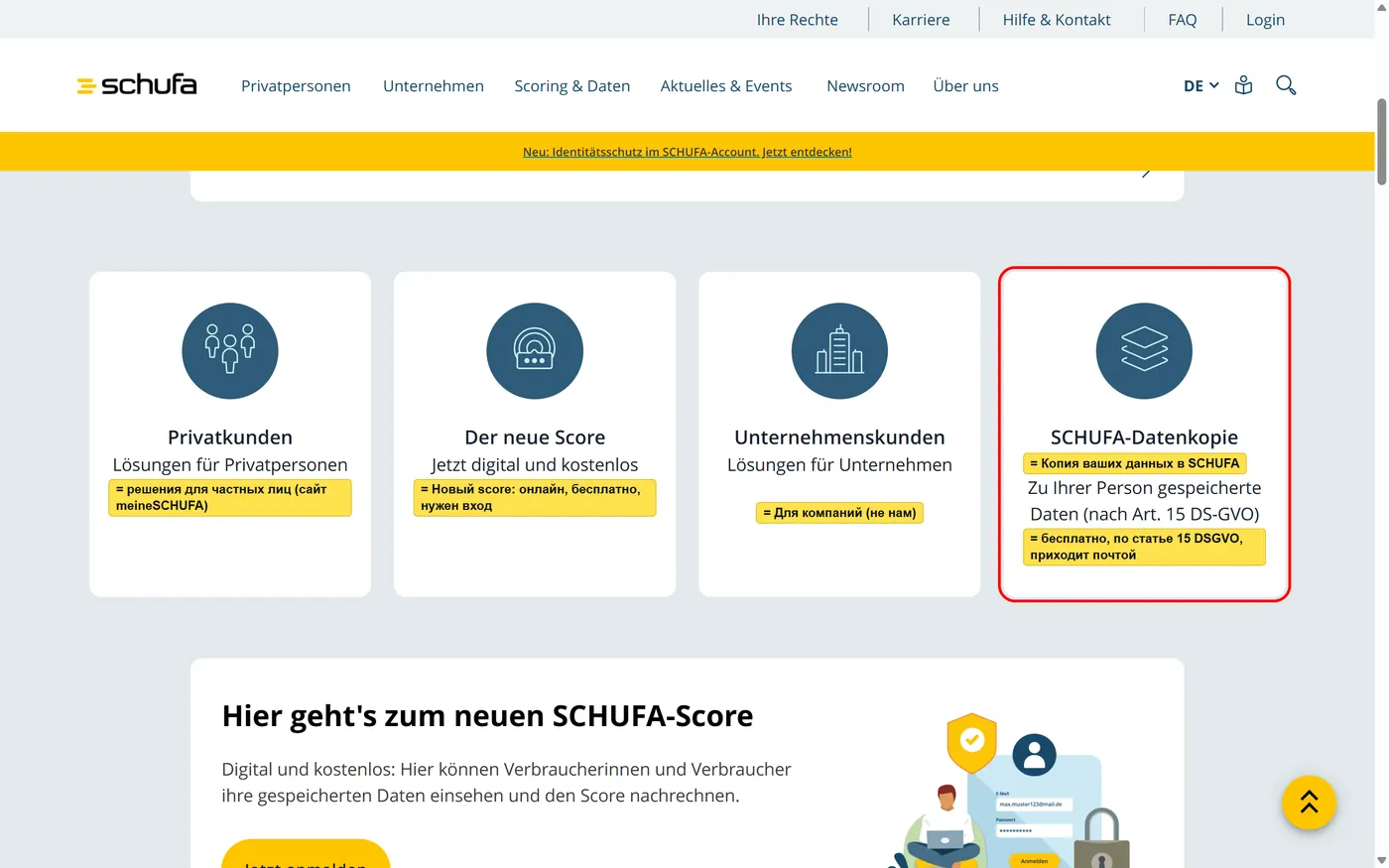
Task: Open the Der neue Score card title
Action: pyautogui.click(x=535, y=437)
